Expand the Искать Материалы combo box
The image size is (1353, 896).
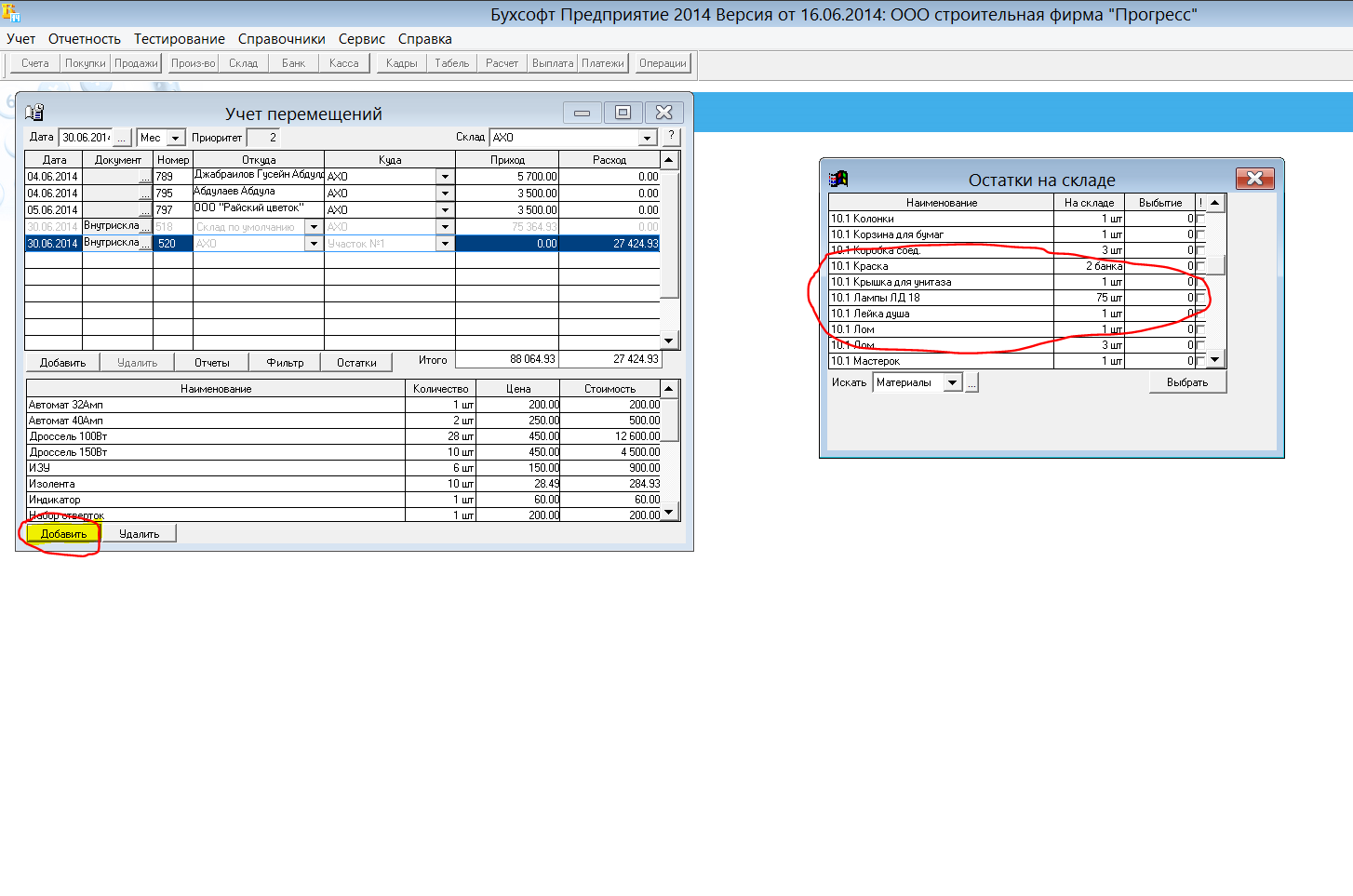(x=952, y=383)
